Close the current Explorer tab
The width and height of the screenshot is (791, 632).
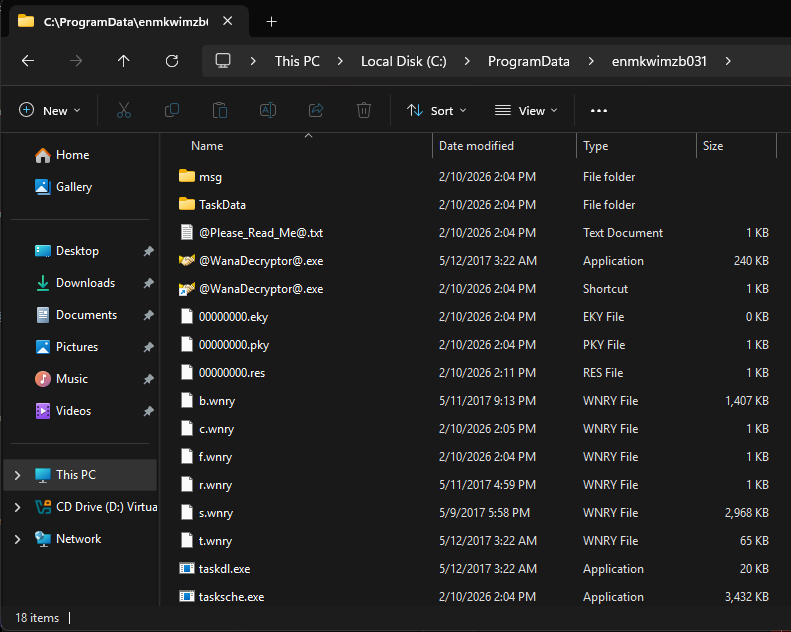(x=228, y=21)
